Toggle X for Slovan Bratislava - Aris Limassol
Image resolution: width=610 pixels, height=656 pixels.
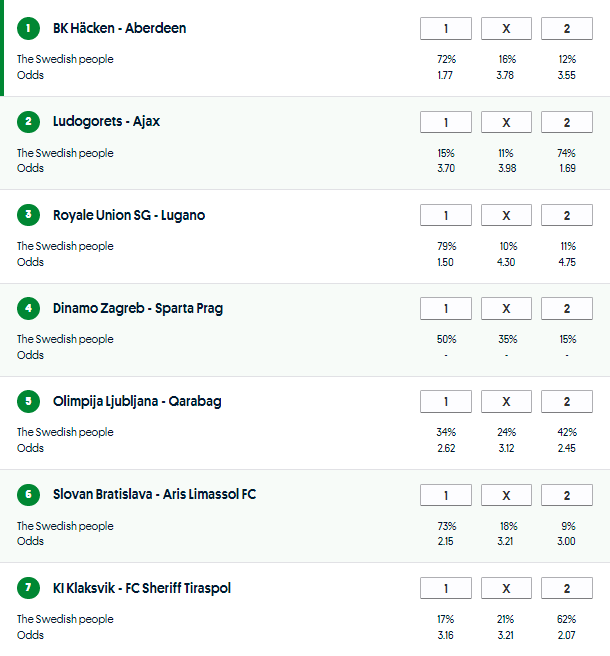point(506,495)
